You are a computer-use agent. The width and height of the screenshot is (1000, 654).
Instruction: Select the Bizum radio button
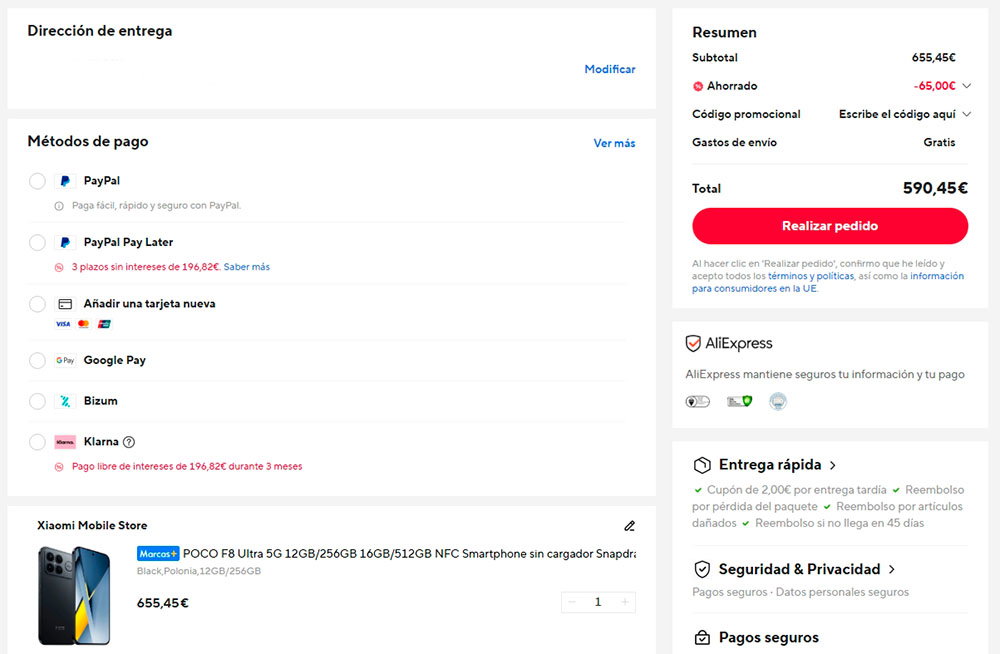(x=37, y=401)
